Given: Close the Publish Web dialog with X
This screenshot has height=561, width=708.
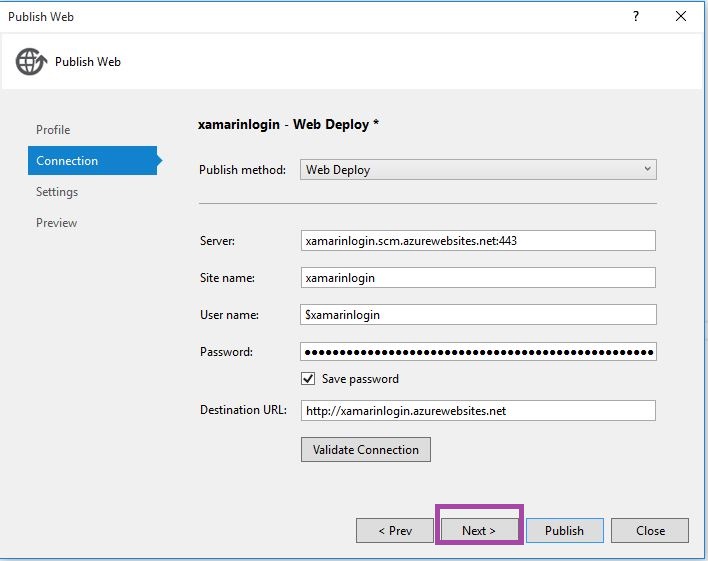Looking at the screenshot, I should click(681, 16).
